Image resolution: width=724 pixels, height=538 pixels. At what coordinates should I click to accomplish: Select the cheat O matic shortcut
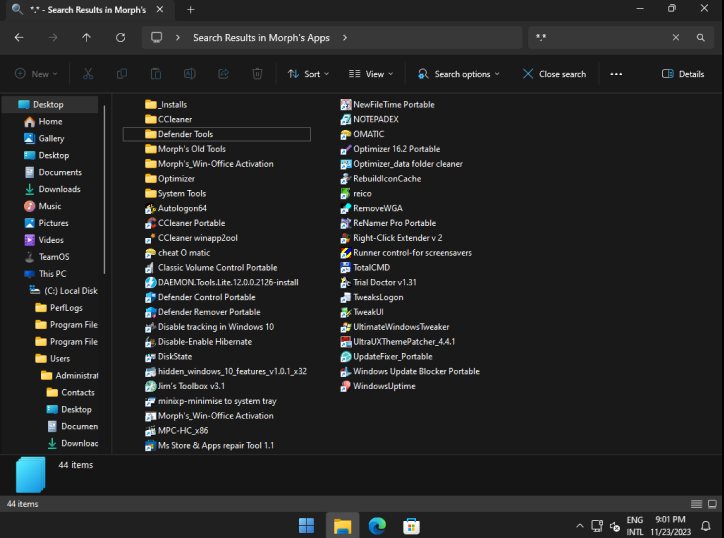(x=178, y=253)
